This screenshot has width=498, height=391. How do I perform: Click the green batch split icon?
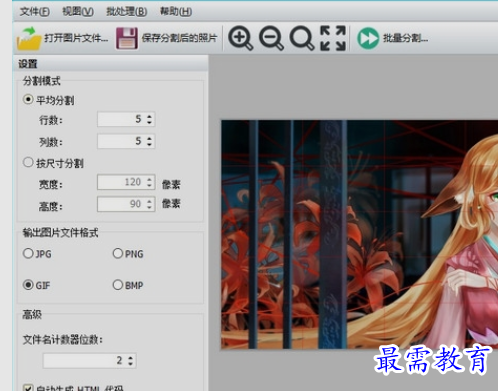[368, 38]
